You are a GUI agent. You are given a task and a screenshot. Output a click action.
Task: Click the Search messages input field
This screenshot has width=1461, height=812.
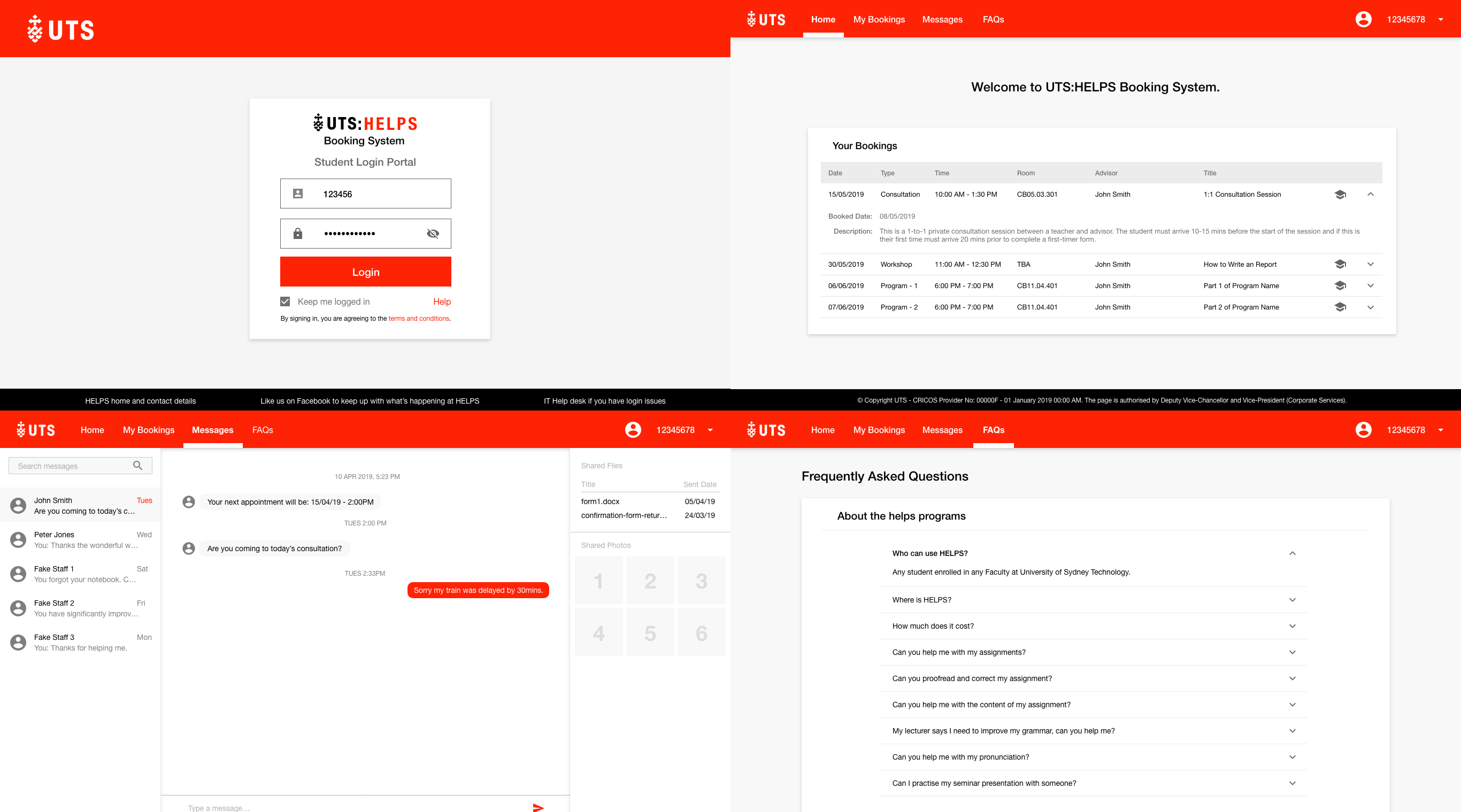pyautogui.click(x=81, y=466)
